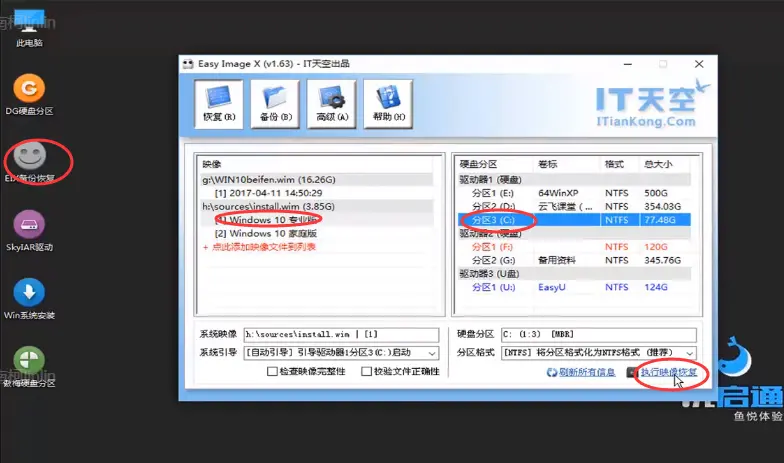Click the 硬盘分区 C: (1:3) field
This screenshot has width=784, height=463.
pos(598,334)
